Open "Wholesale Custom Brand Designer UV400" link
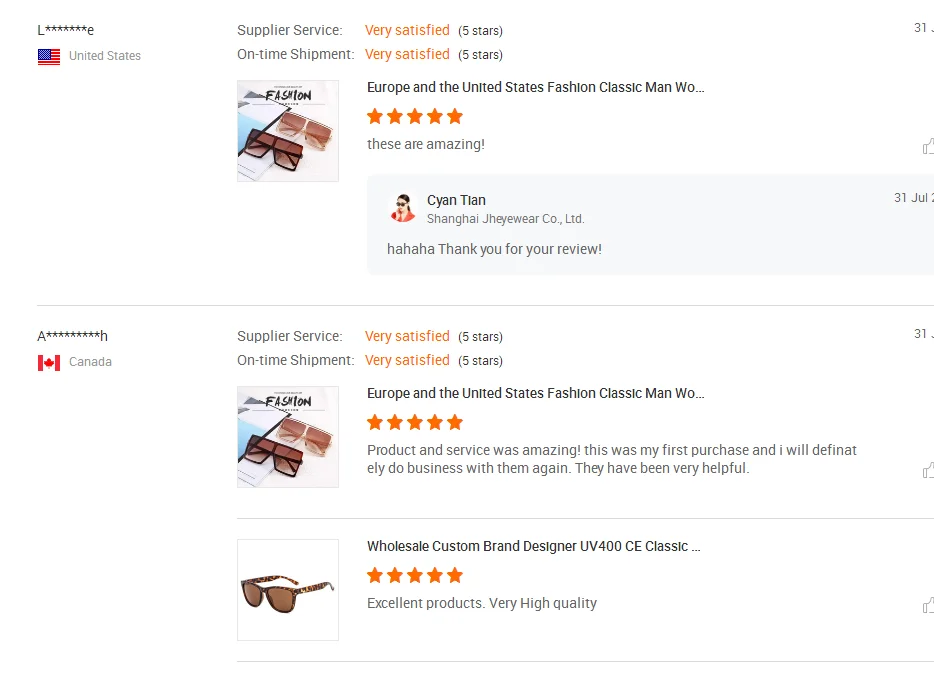Viewport: 934px width, 680px height. 533,546
